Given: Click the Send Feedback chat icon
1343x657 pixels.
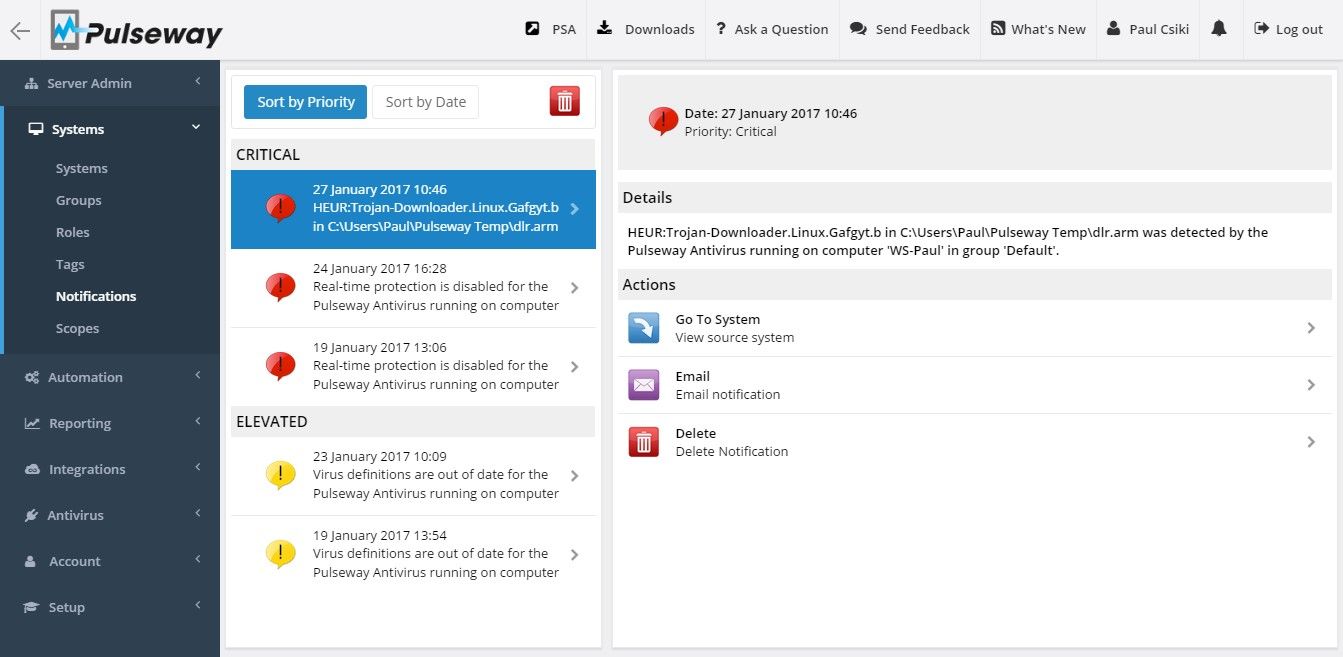Looking at the screenshot, I should click(858, 29).
